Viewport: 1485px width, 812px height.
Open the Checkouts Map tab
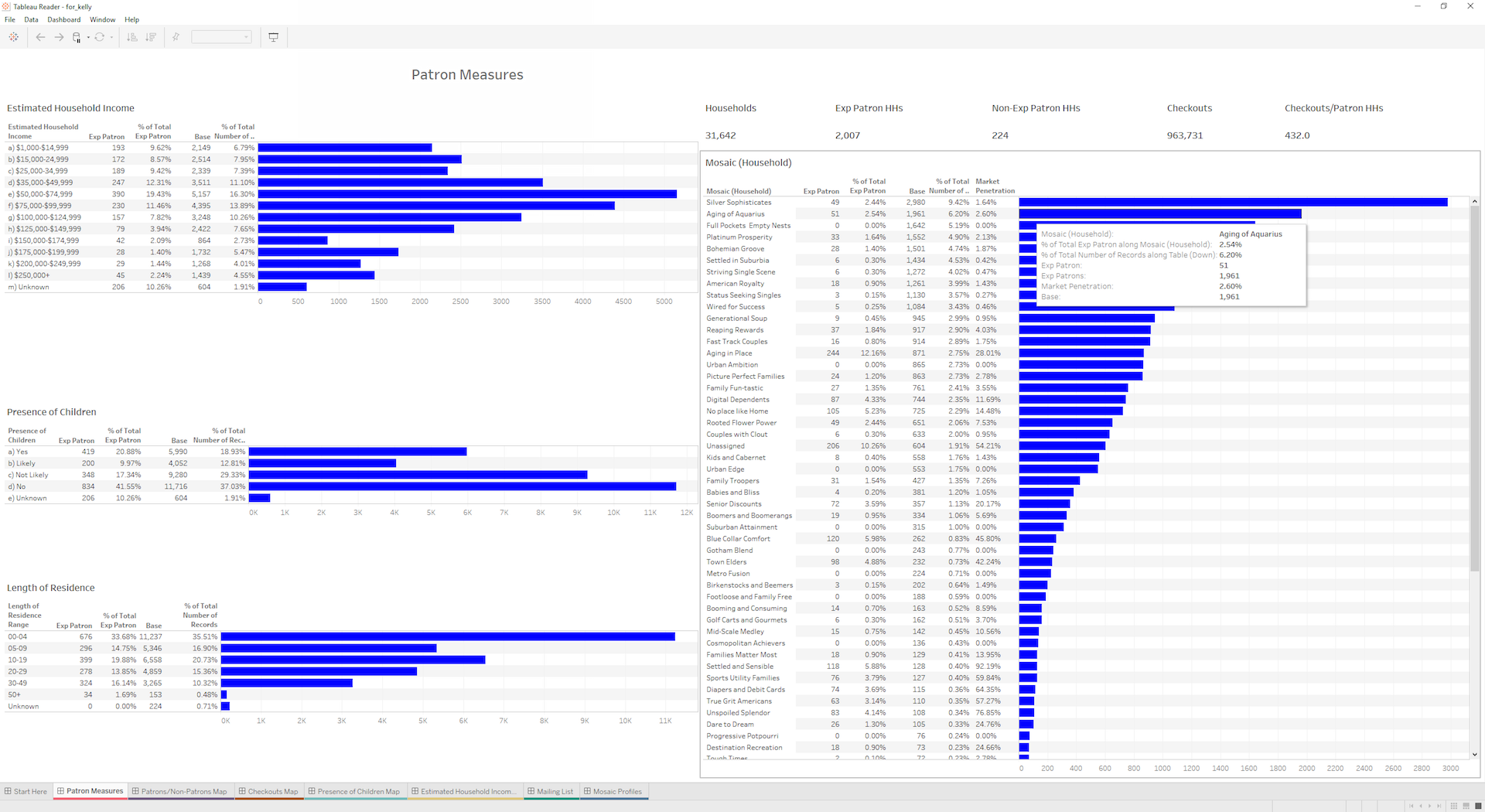click(268, 791)
